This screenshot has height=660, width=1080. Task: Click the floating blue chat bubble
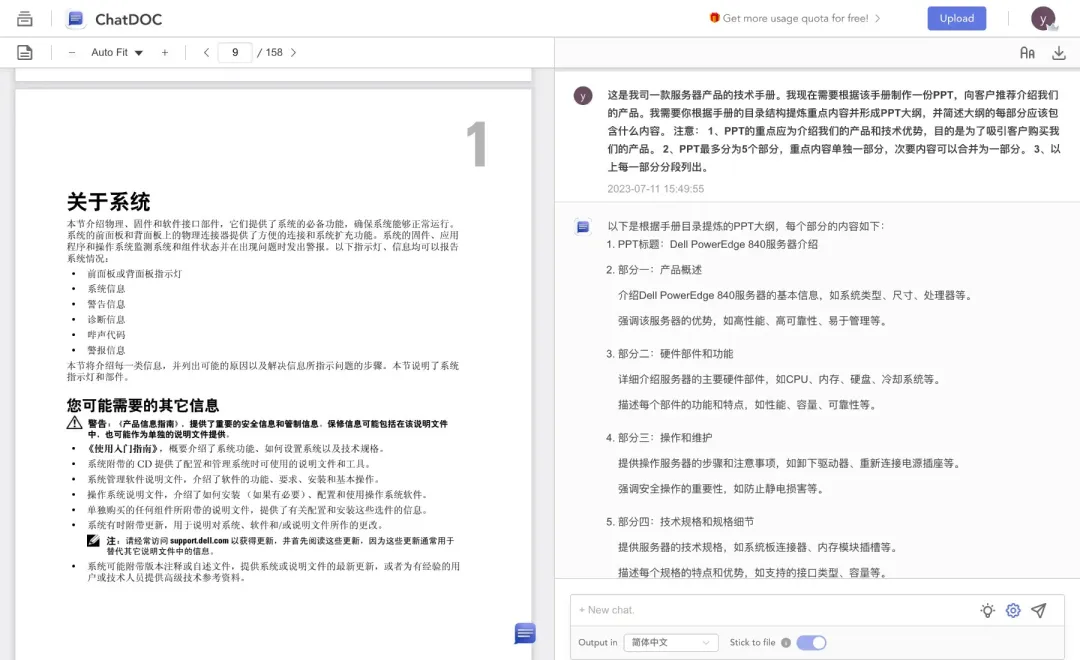524,633
